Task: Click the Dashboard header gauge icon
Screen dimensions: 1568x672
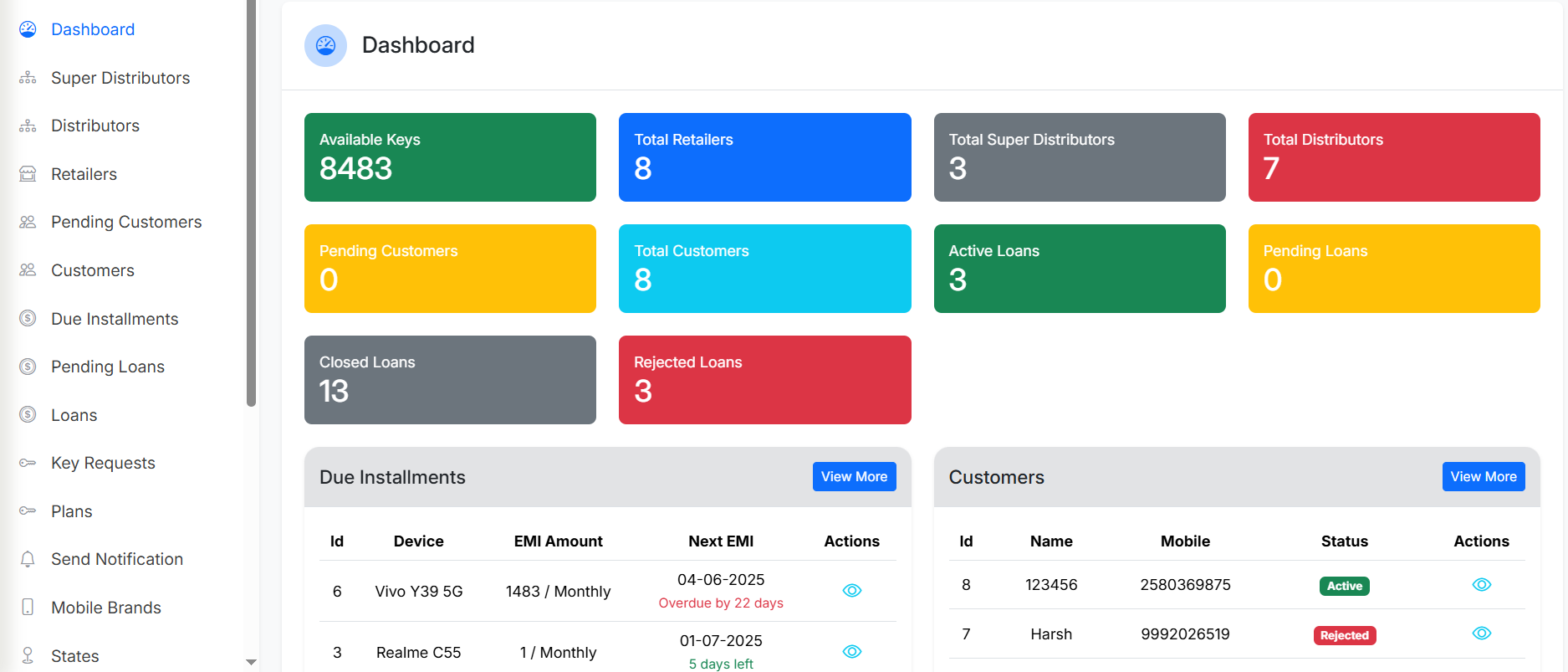Action: click(326, 45)
